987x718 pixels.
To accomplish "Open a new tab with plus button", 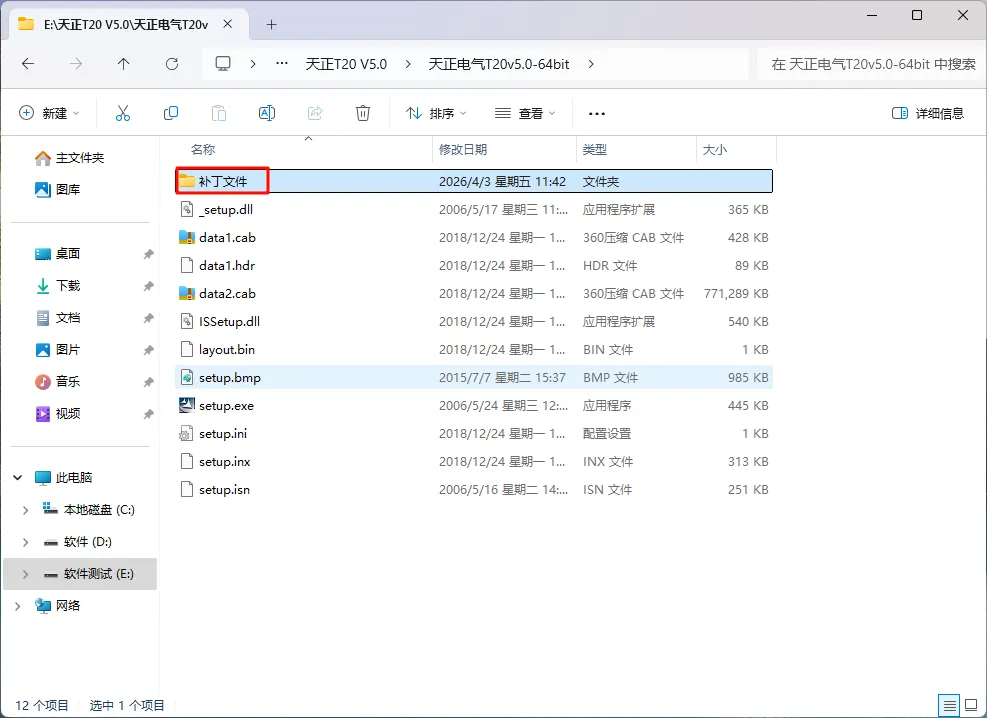I will (271, 25).
